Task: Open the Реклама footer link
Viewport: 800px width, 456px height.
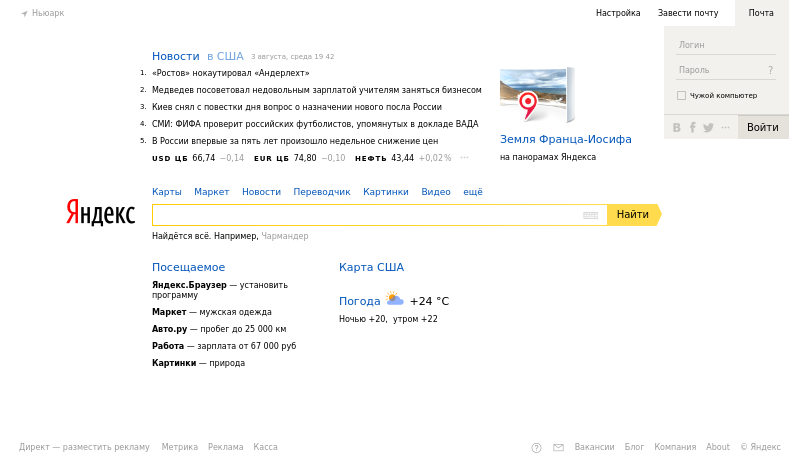Action: pyautogui.click(x=226, y=447)
